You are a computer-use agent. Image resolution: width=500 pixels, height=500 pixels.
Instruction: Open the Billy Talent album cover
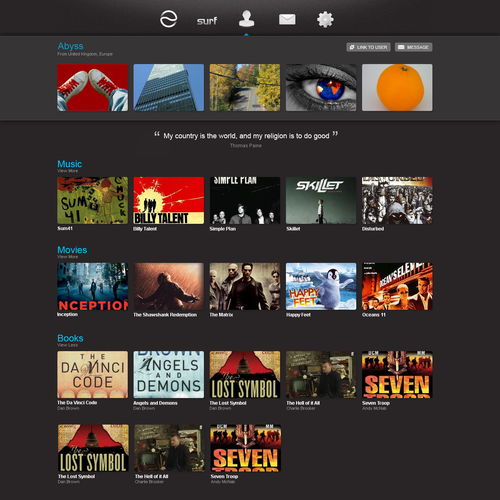[169, 200]
